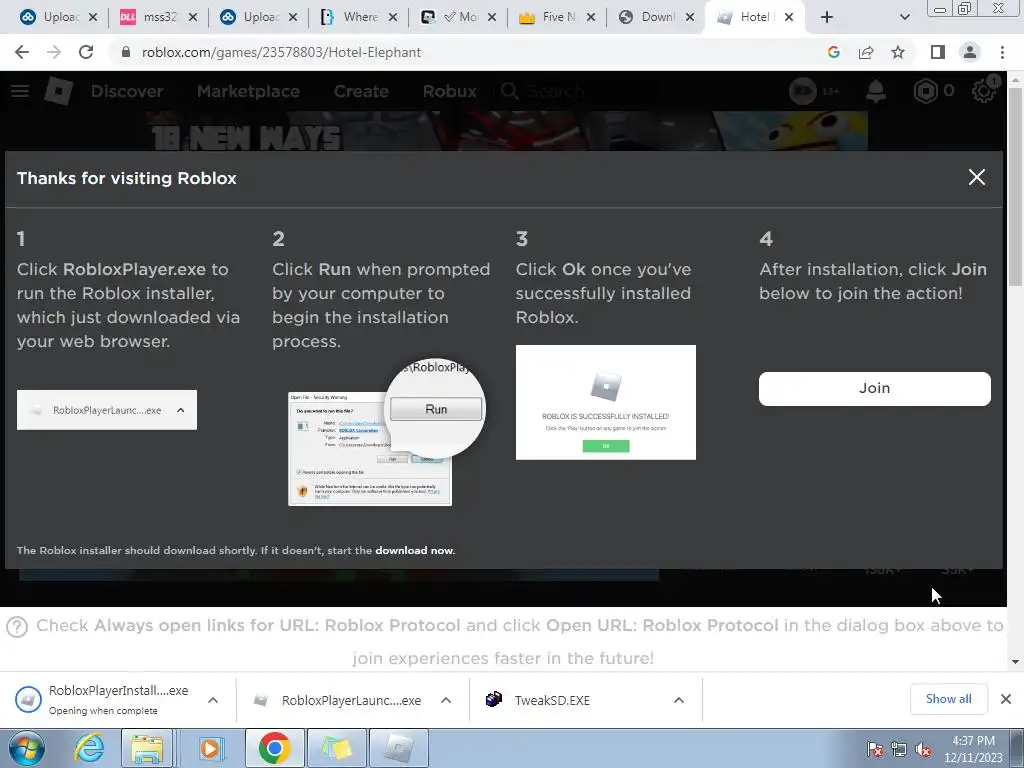Open Marketplace in Roblox navigation

tap(248, 91)
